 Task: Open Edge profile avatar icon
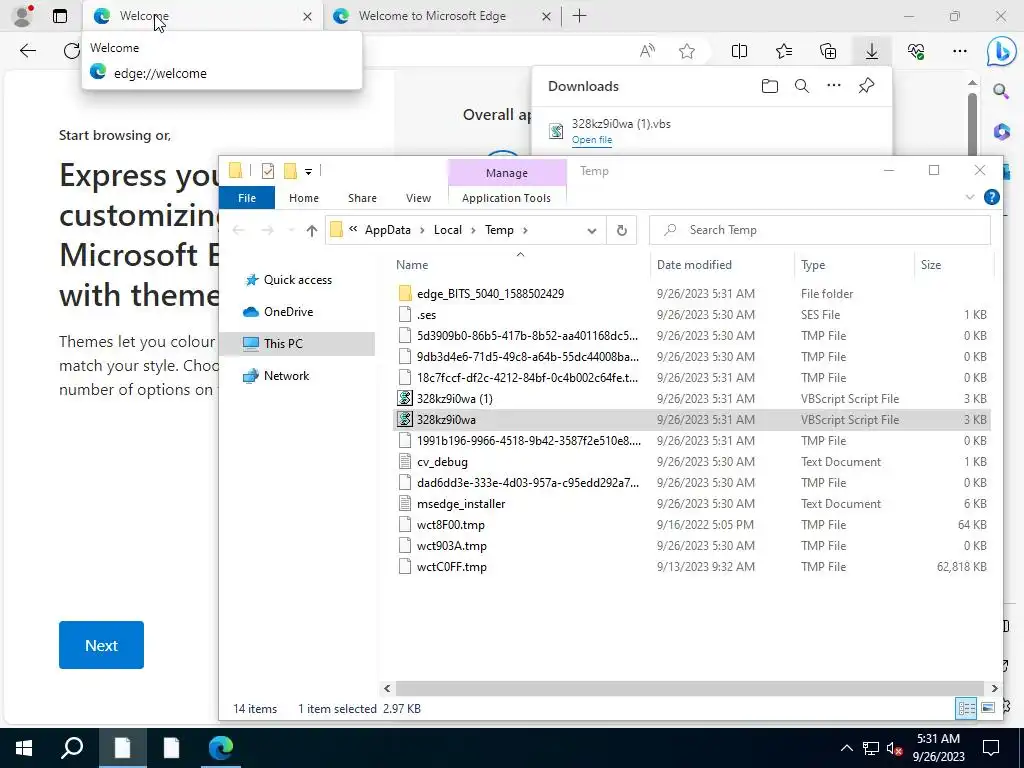coord(23,16)
